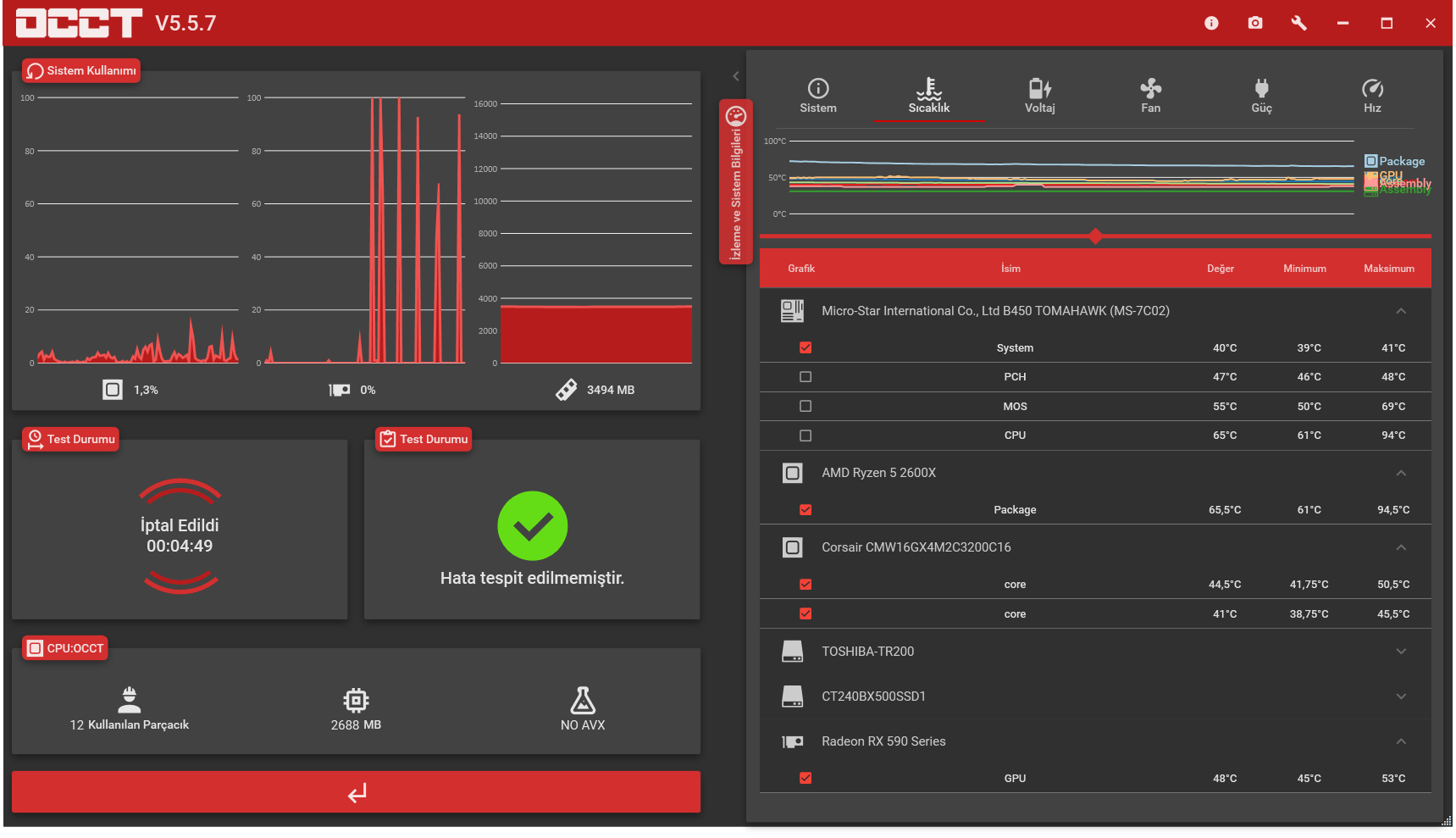This screenshot has width=1456, height=838.
Task: Click the memory usage RAM icon
Action: click(x=566, y=390)
